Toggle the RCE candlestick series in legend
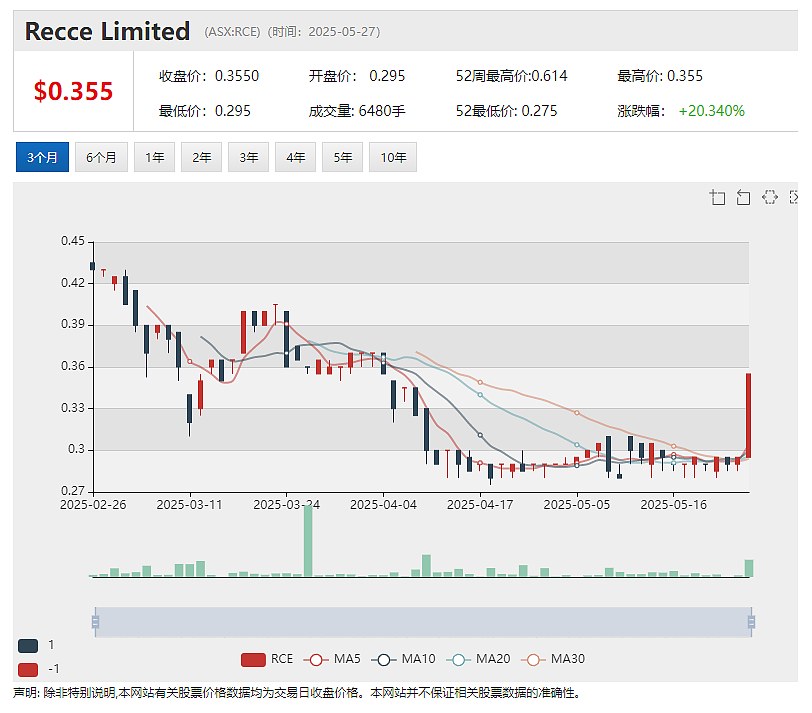Viewport: 812px width, 713px height. (x=267, y=659)
